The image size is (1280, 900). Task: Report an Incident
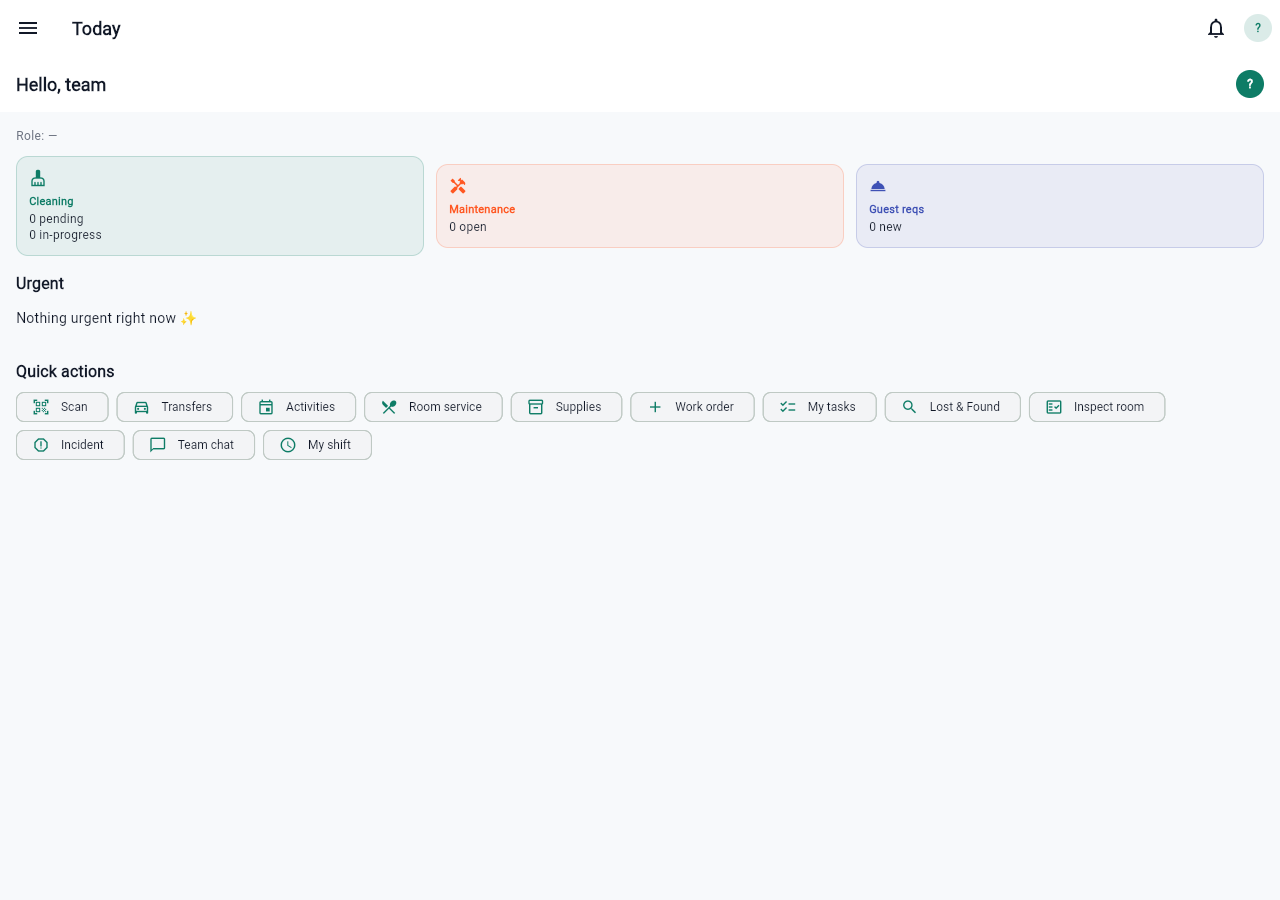pyautogui.click(x=70, y=445)
